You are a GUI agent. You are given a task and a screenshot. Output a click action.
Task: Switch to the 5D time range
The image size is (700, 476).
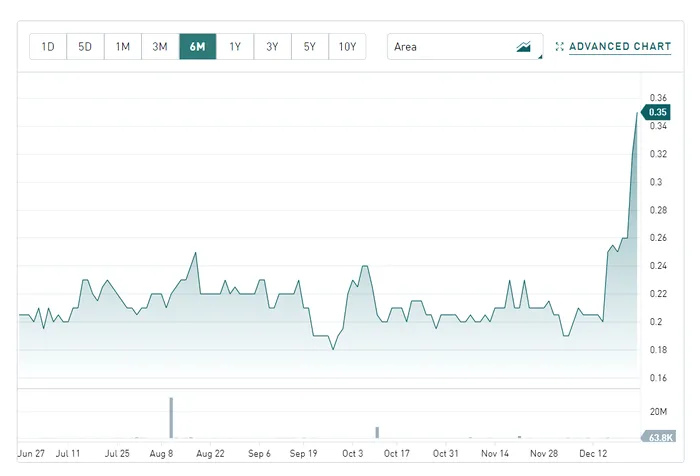85,47
